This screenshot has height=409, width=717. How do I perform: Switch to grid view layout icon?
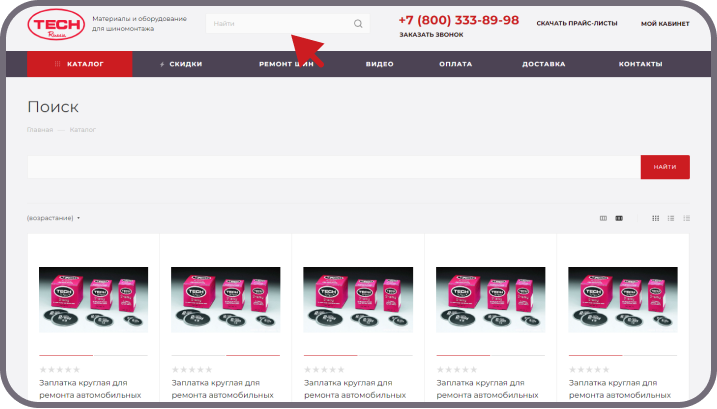click(656, 218)
